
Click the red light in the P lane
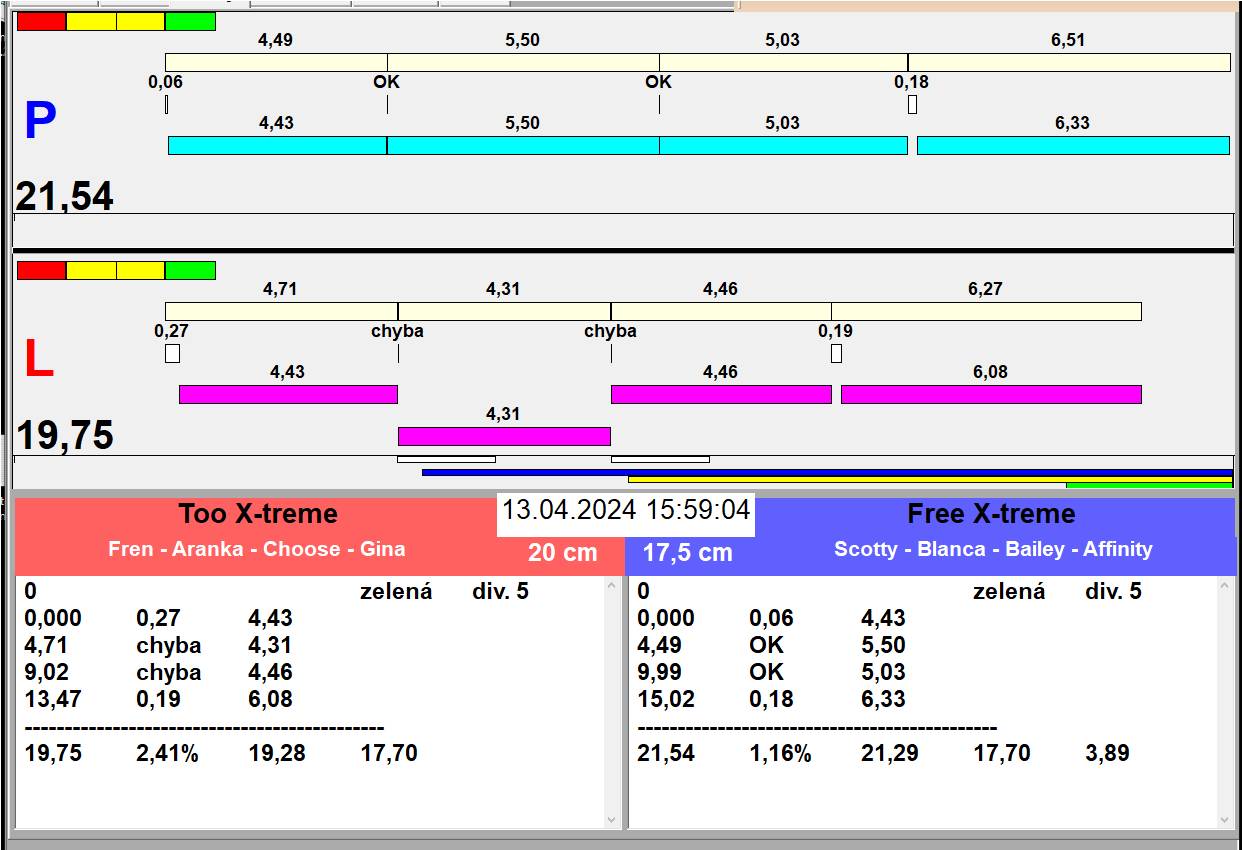tap(41, 21)
